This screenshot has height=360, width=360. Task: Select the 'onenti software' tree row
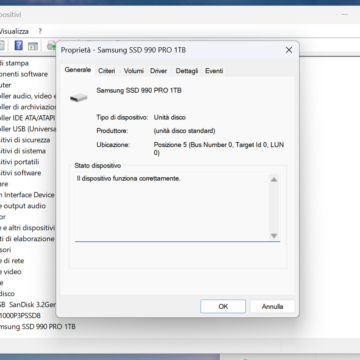pos(24,74)
